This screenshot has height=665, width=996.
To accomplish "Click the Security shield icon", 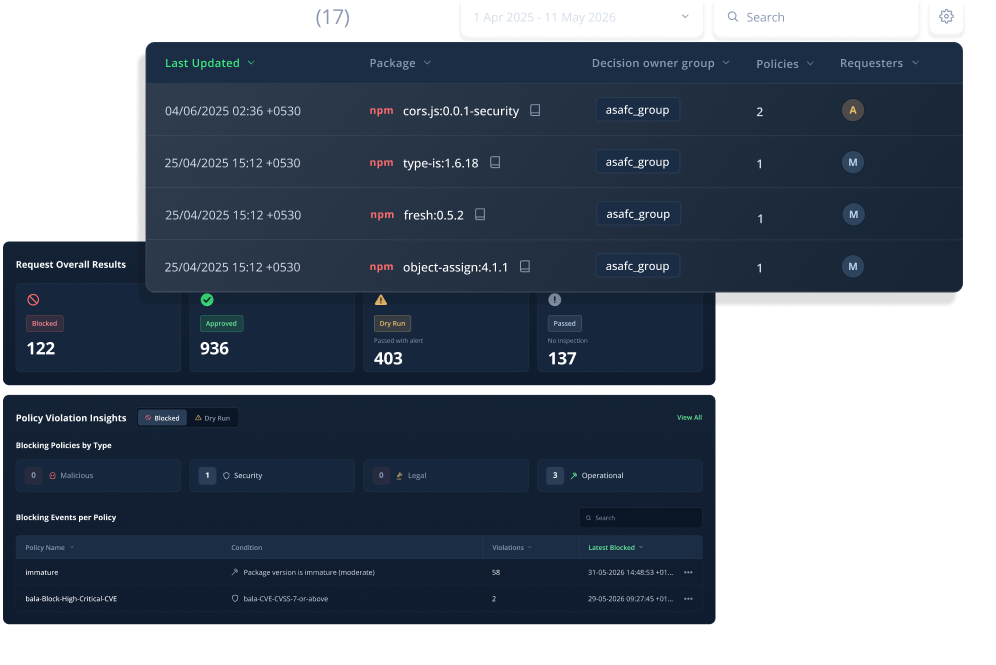I will tap(226, 475).
